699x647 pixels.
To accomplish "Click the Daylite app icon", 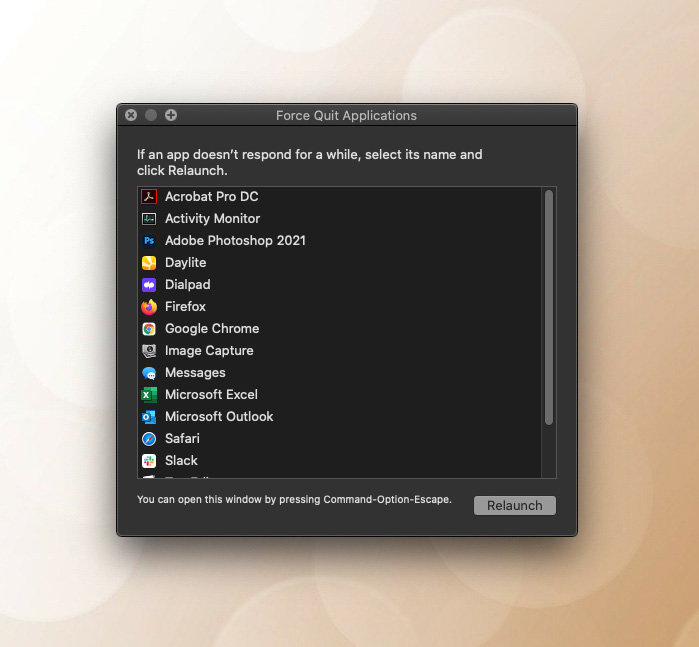I will pos(149,263).
